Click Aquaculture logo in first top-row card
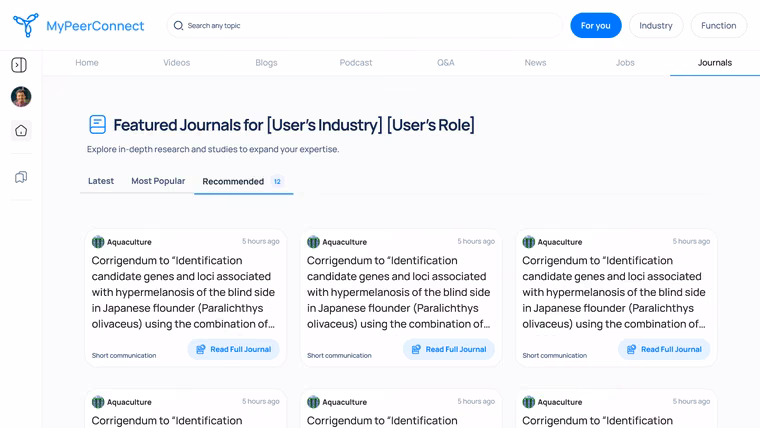Image resolution: width=760 pixels, height=428 pixels. [98, 241]
